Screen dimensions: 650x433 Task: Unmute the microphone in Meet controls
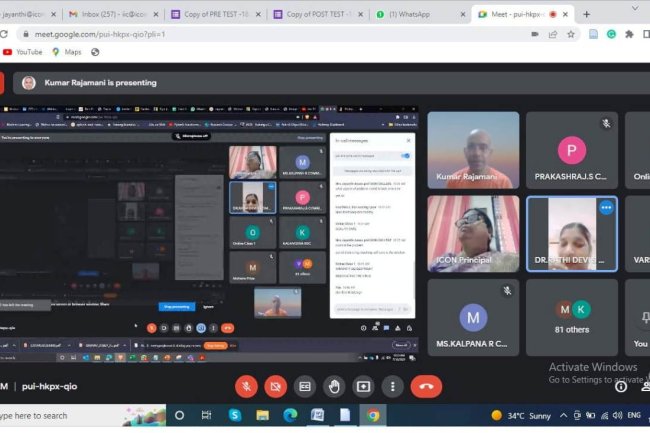(246, 386)
